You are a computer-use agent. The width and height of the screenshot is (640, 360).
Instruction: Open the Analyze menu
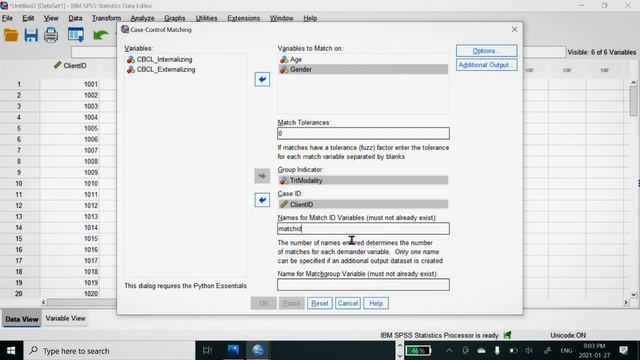point(142,18)
